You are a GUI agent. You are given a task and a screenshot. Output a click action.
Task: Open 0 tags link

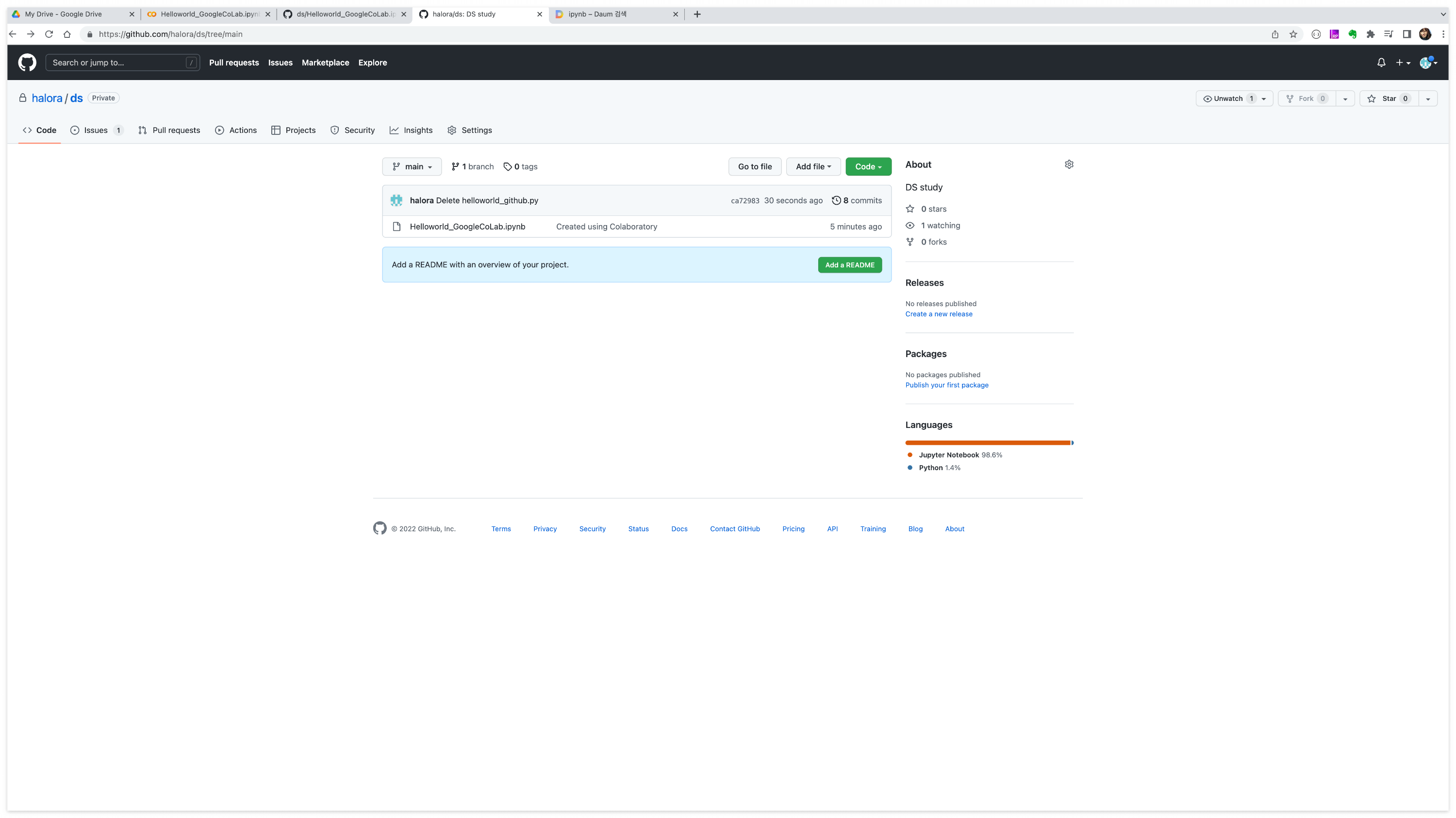[521, 166]
